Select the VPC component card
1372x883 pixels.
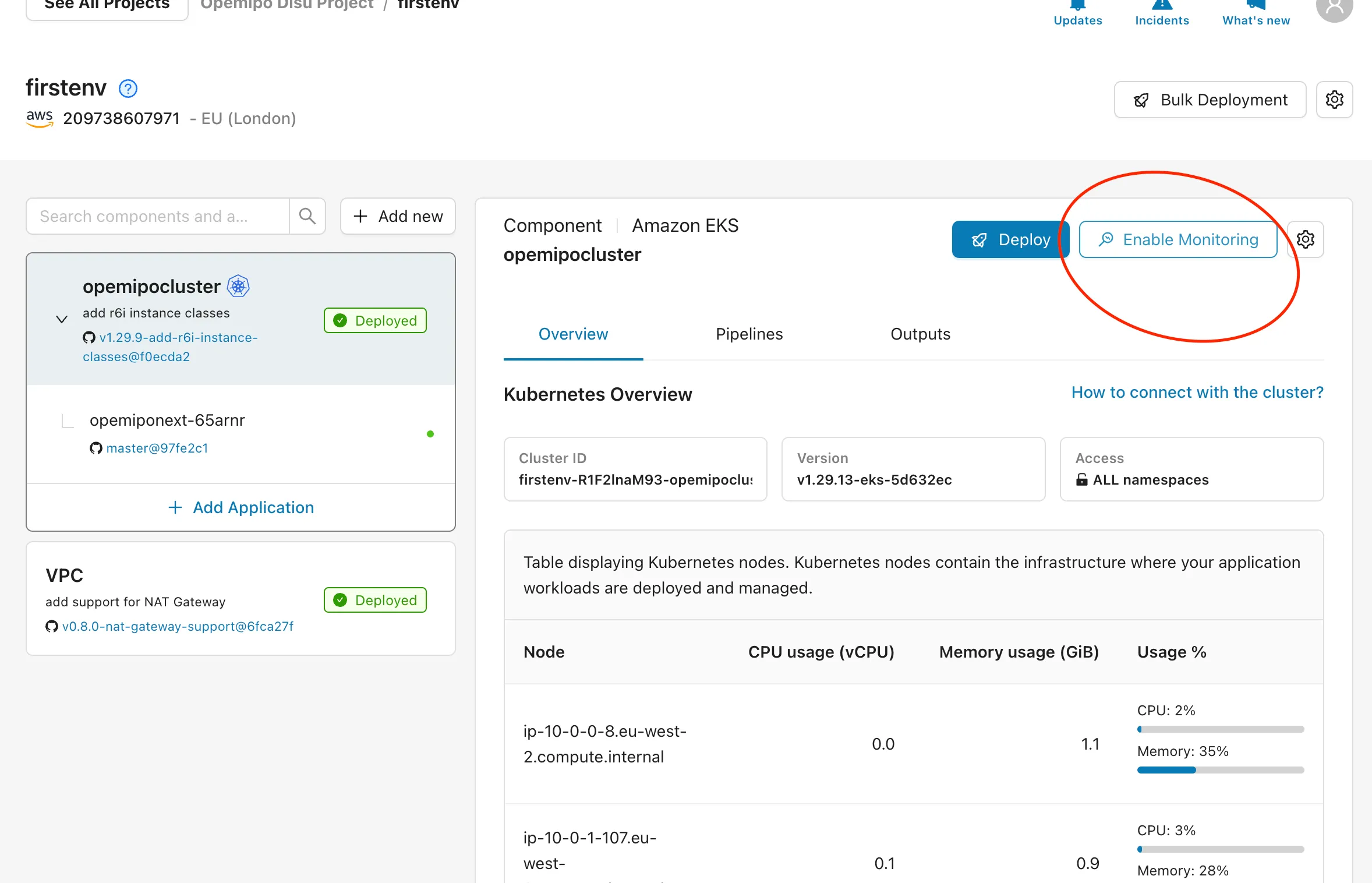click(241, 599)
